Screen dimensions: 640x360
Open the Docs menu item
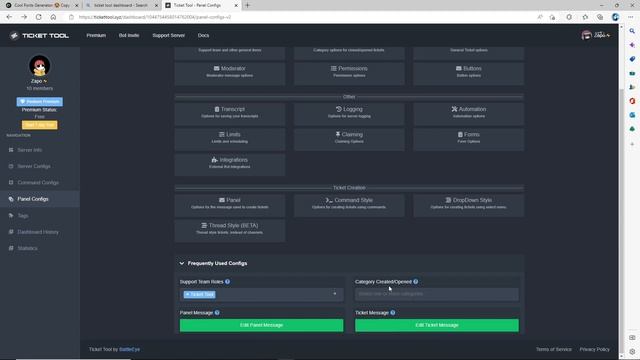(203, 36)
